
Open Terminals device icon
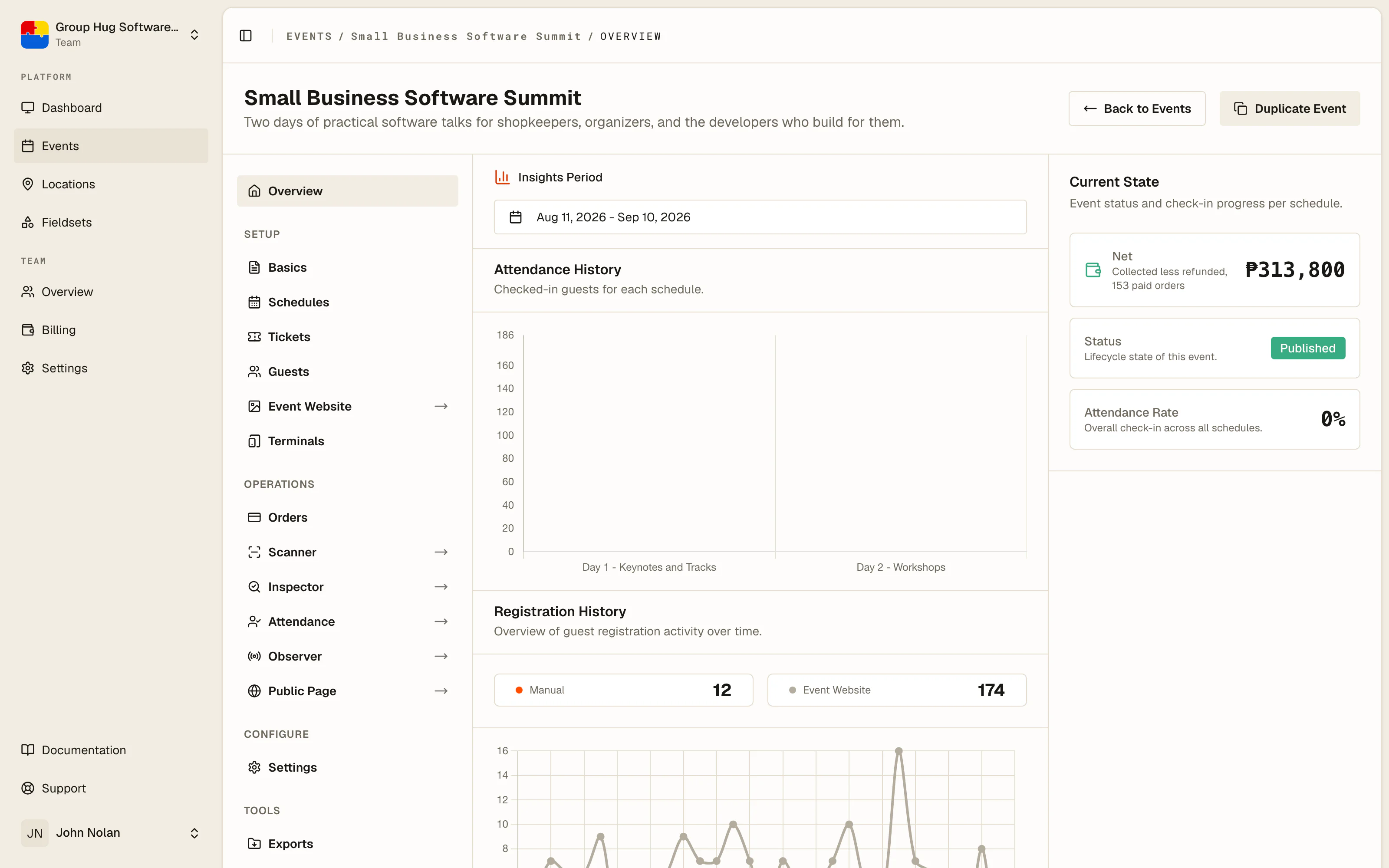[x=254, y=441]
